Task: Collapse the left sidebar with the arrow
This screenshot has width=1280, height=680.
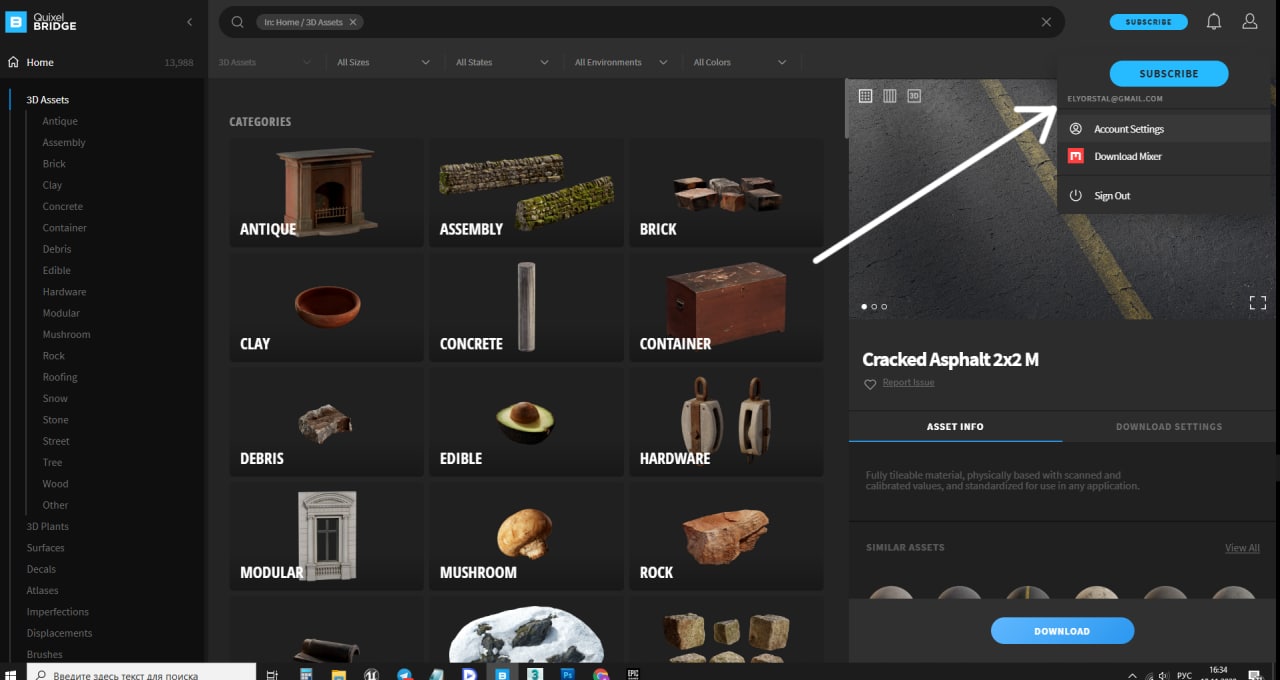Action: pos(190,22)
